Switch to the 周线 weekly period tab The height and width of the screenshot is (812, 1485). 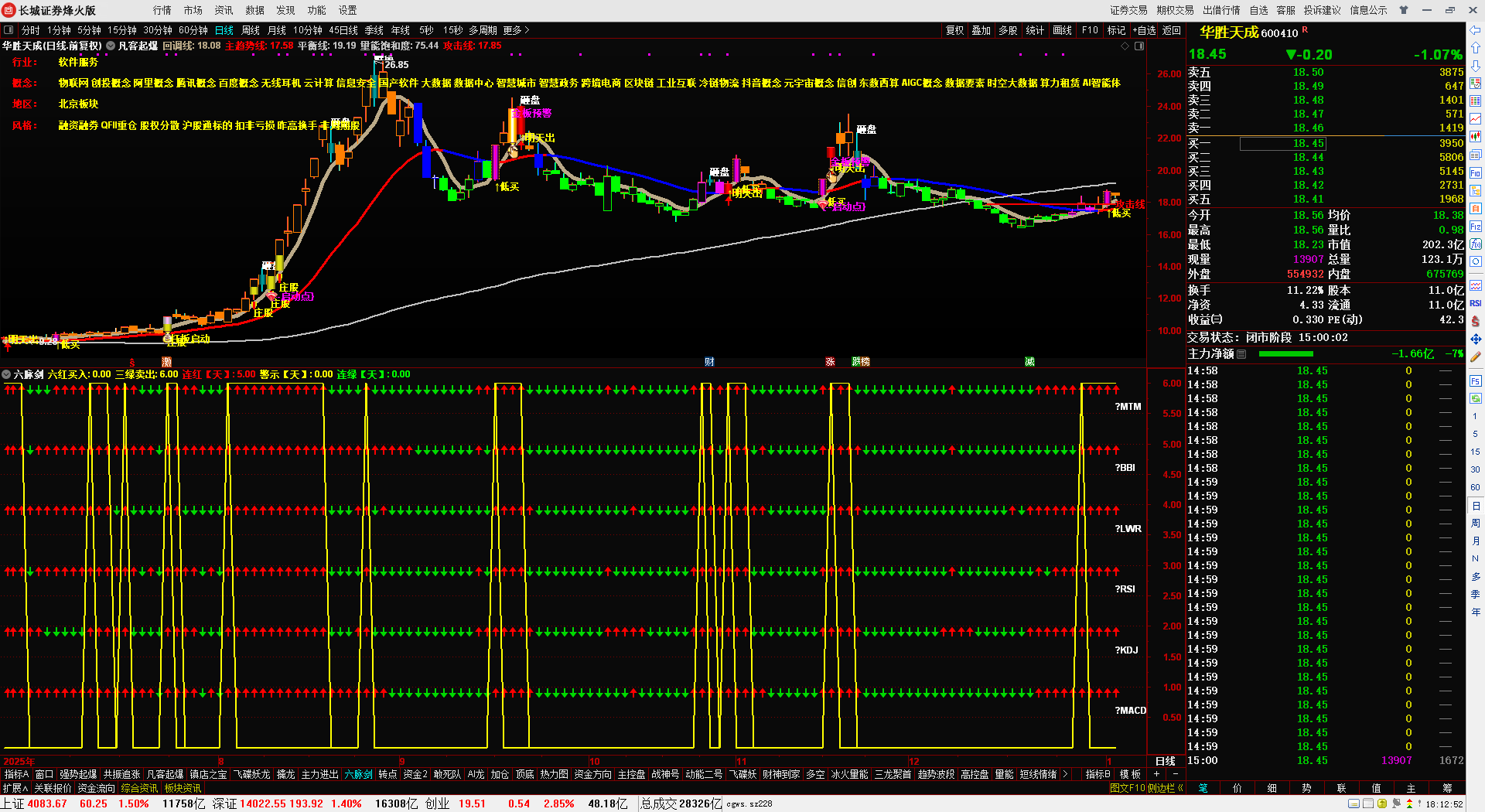coord(251,30)
